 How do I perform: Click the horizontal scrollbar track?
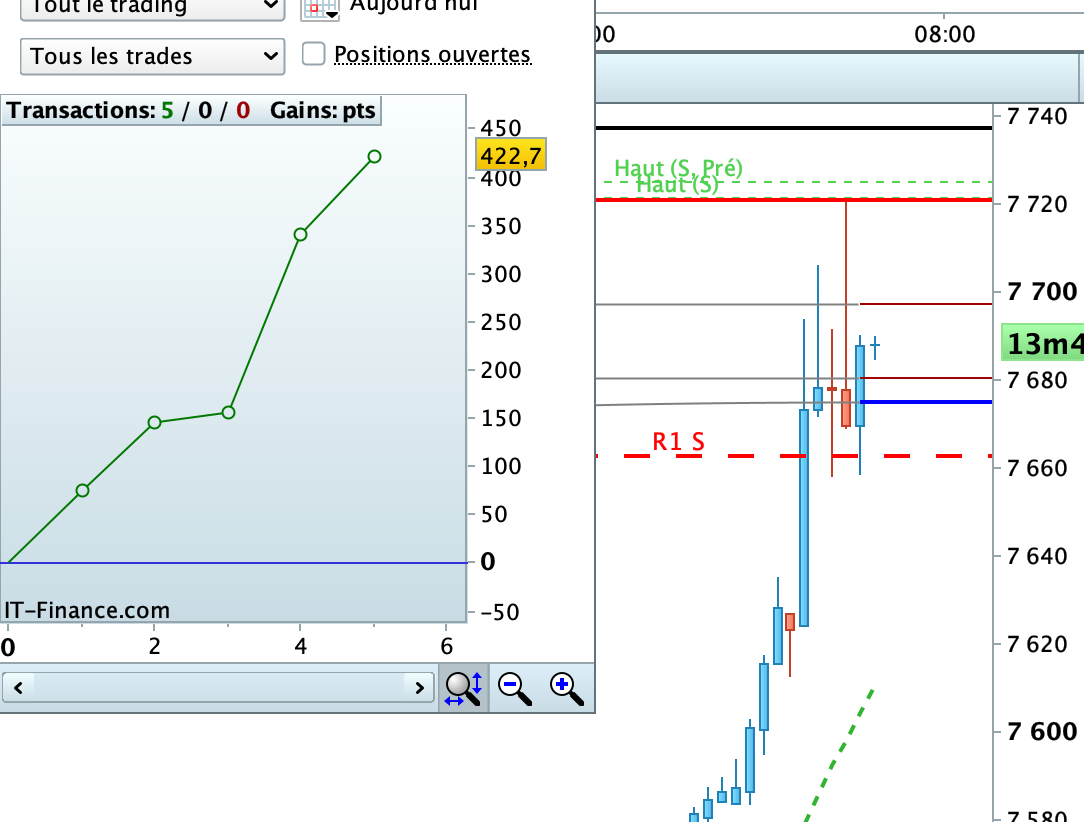[x=218, y=688]
